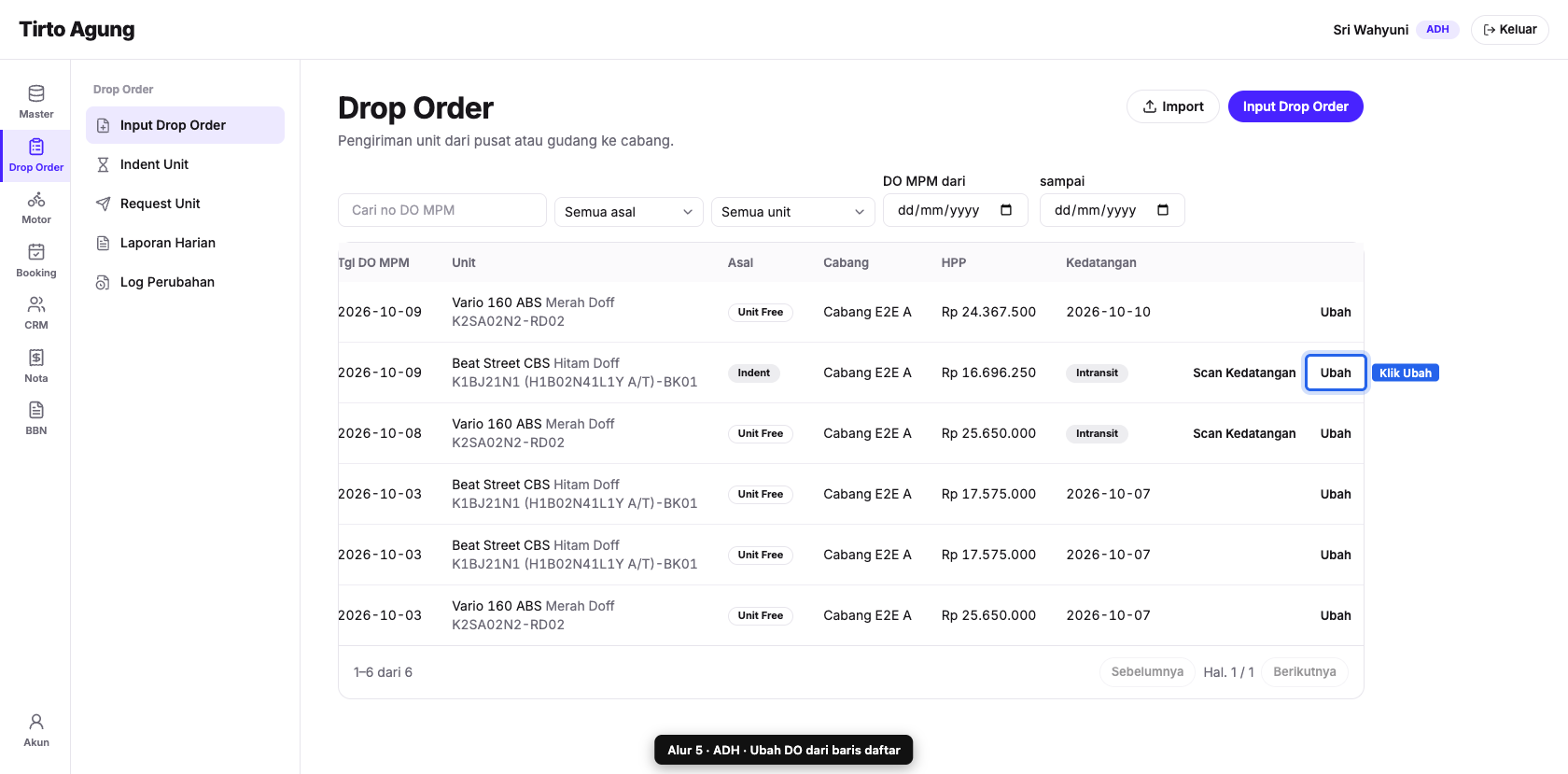Open the BBN document icon

tap(35, 418)
